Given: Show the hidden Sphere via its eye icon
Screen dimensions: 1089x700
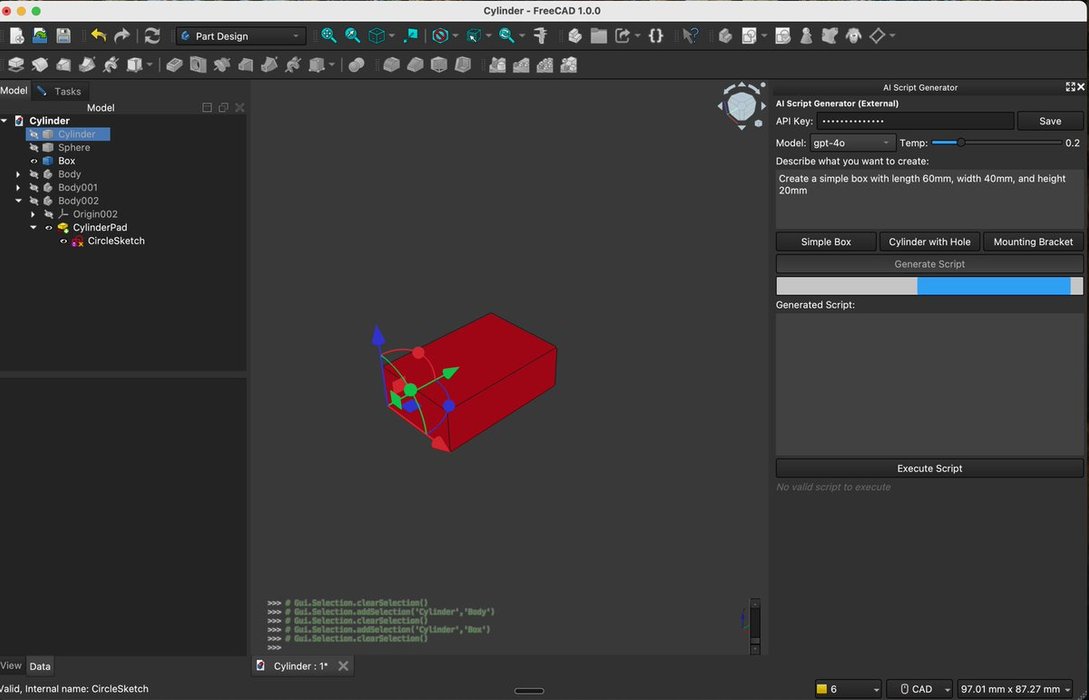Looking at the screenshot, I should (34, 148).
